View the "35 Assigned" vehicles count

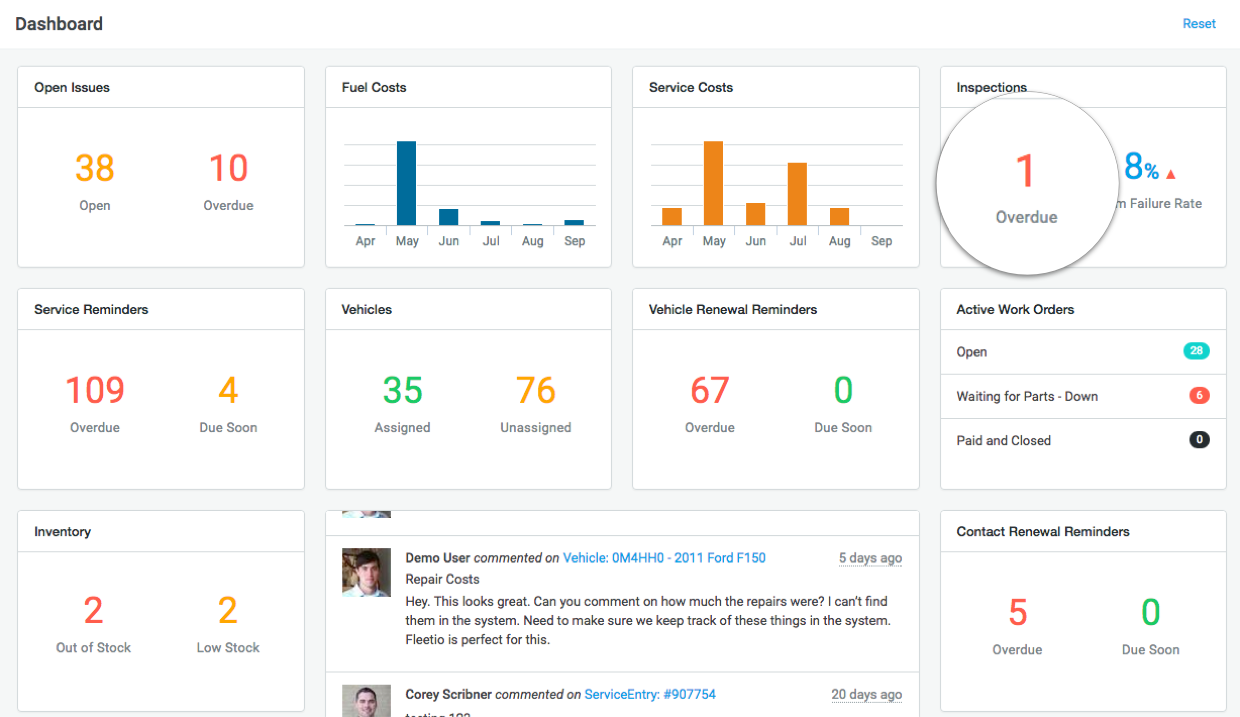tap(402, 390)
